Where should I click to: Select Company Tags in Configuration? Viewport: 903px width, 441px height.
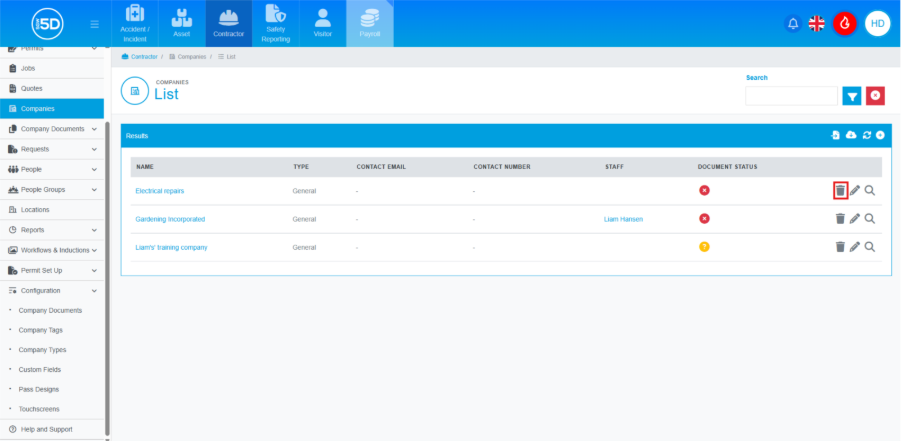click(41, 330)
